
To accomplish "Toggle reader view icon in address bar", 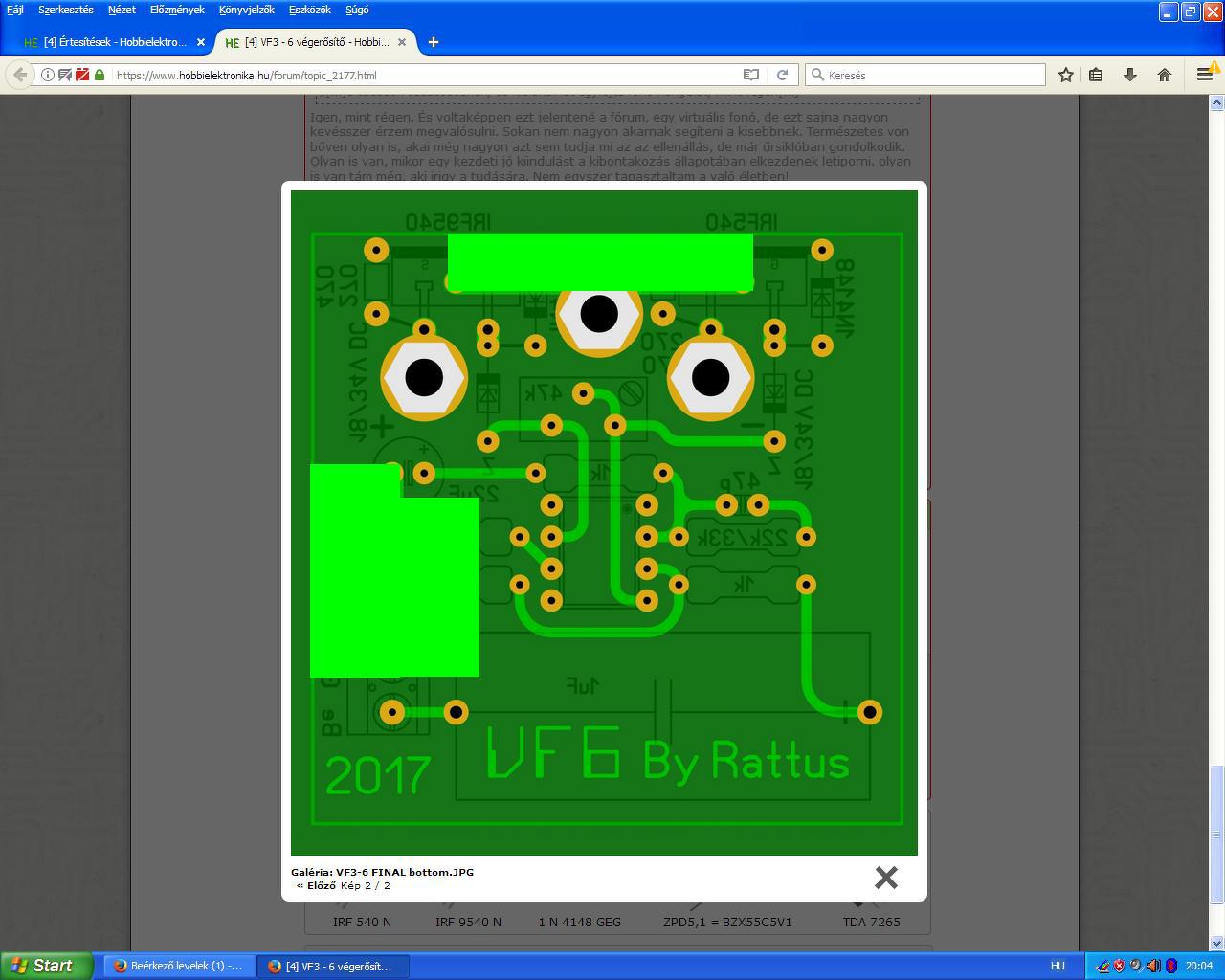I will pos(751,75).
